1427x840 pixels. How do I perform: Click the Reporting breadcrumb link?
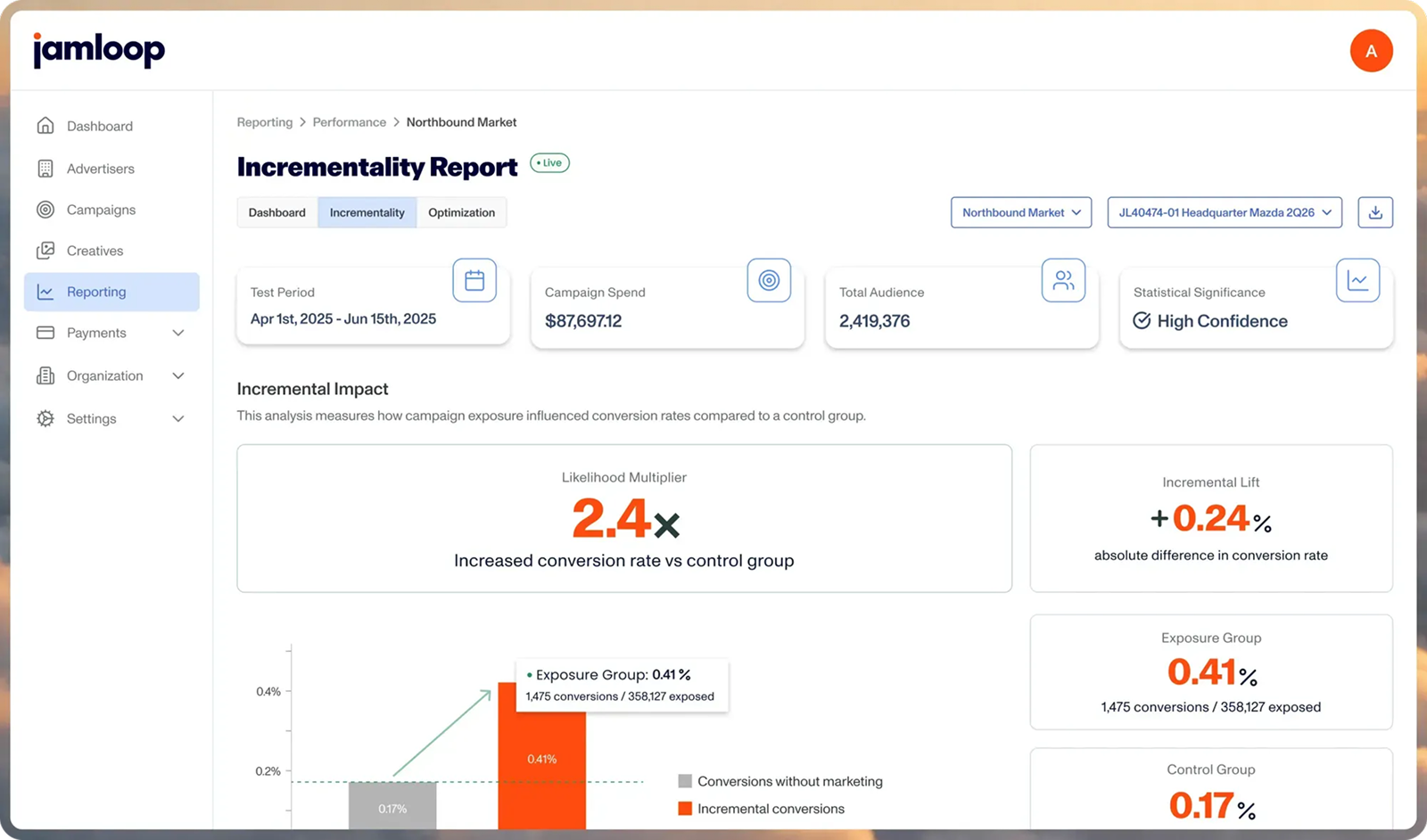pos(265,122)
